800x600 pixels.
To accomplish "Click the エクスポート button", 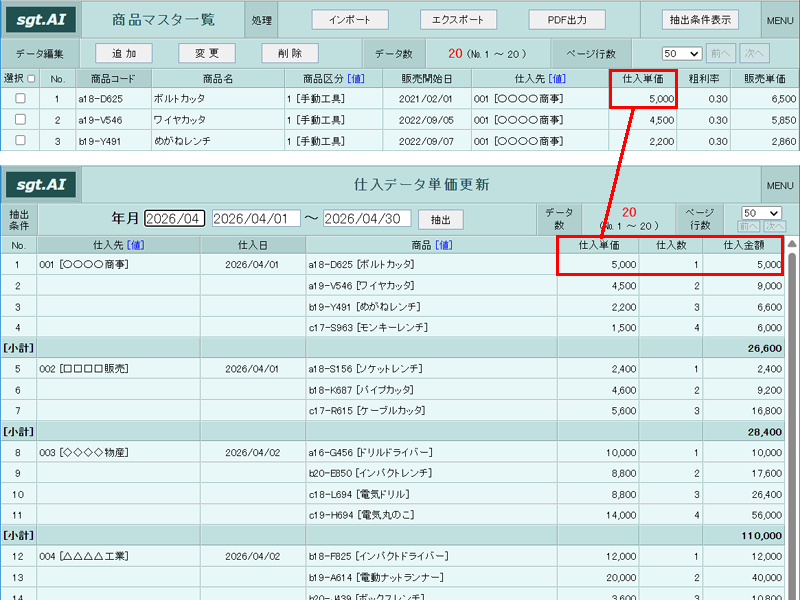I will (x=458, y=20).
